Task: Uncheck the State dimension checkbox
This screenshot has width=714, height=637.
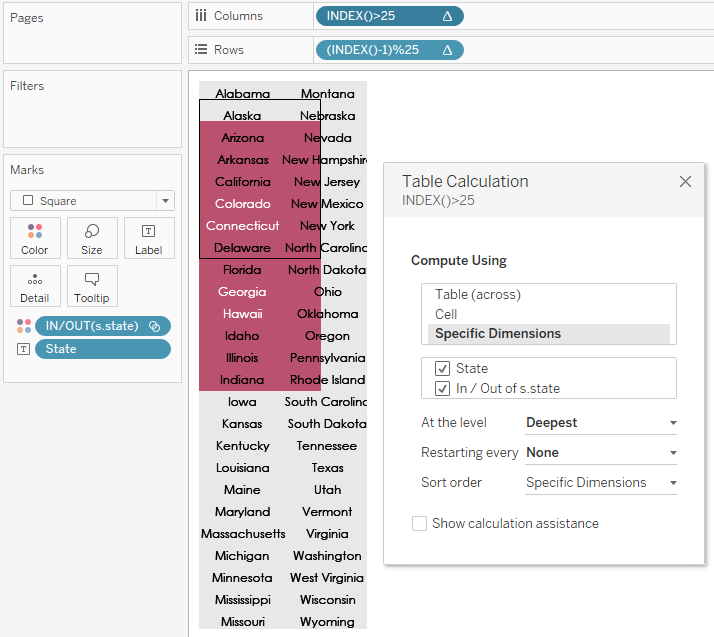Action: [443, 369]
